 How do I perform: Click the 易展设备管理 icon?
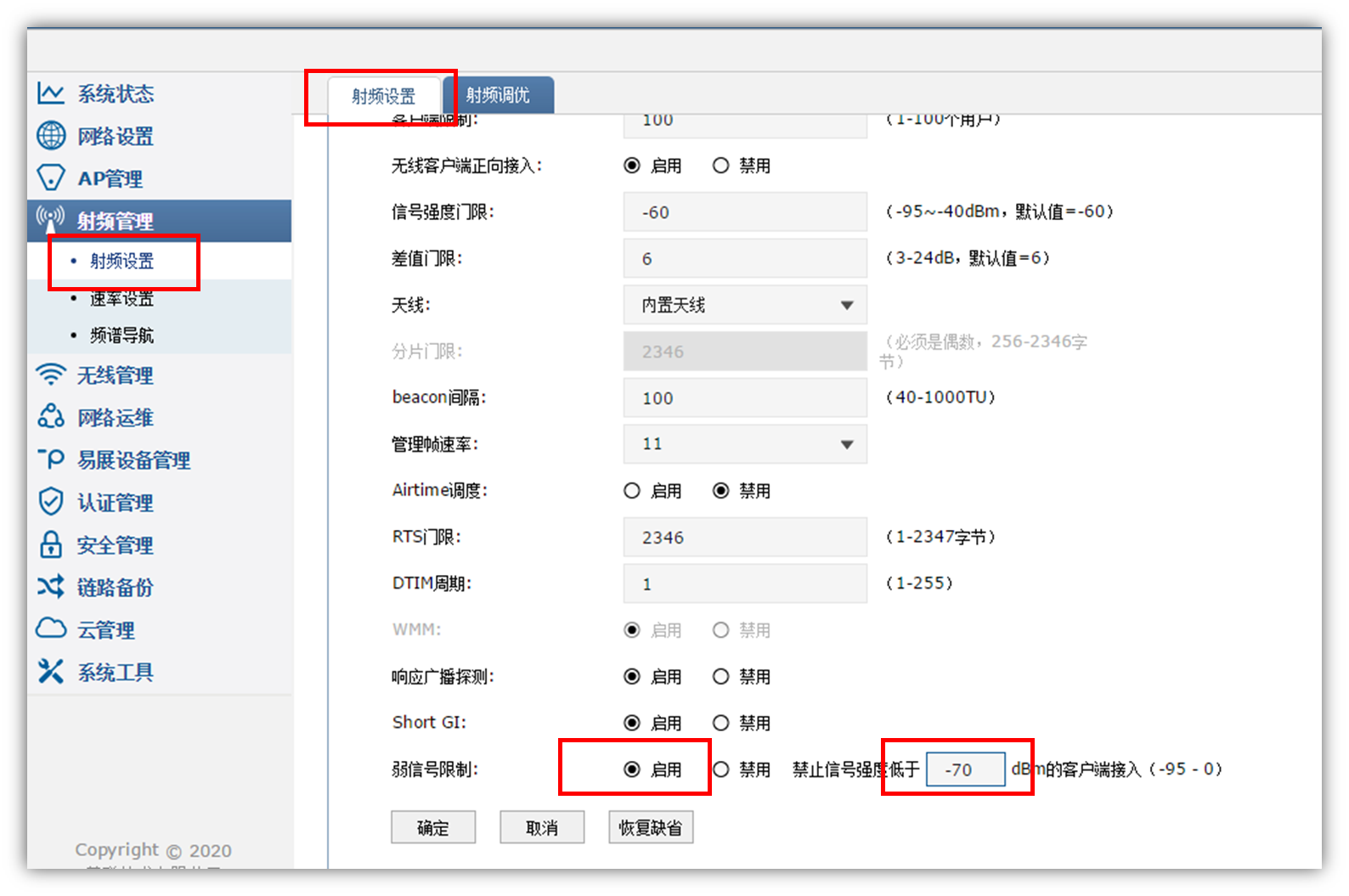click(51, 459)
